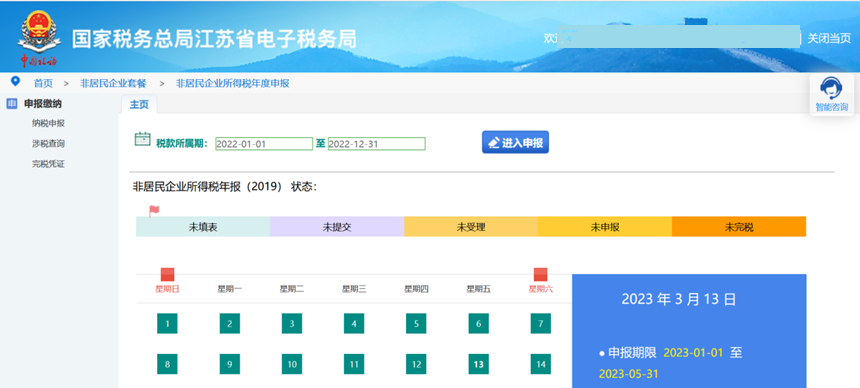Go to 首页 in the breadcrumb
860x388 pixels.
43,83
